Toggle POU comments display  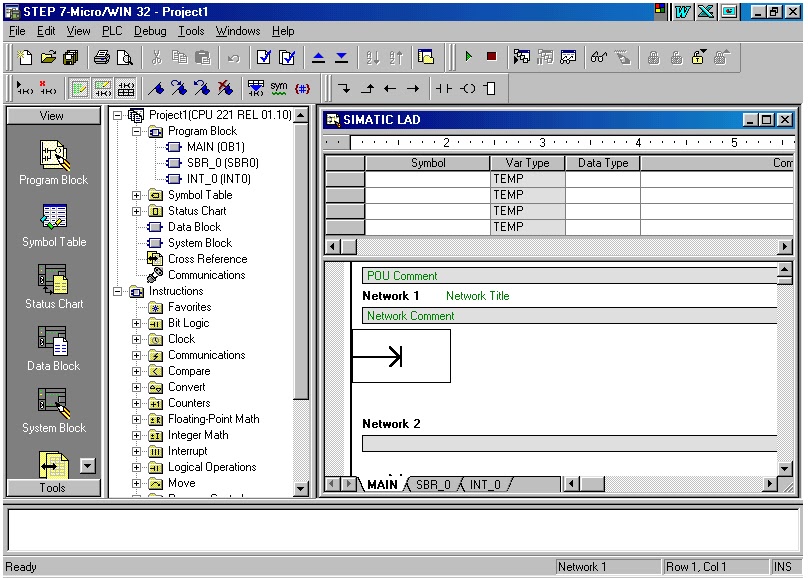[x=79, y=89]
